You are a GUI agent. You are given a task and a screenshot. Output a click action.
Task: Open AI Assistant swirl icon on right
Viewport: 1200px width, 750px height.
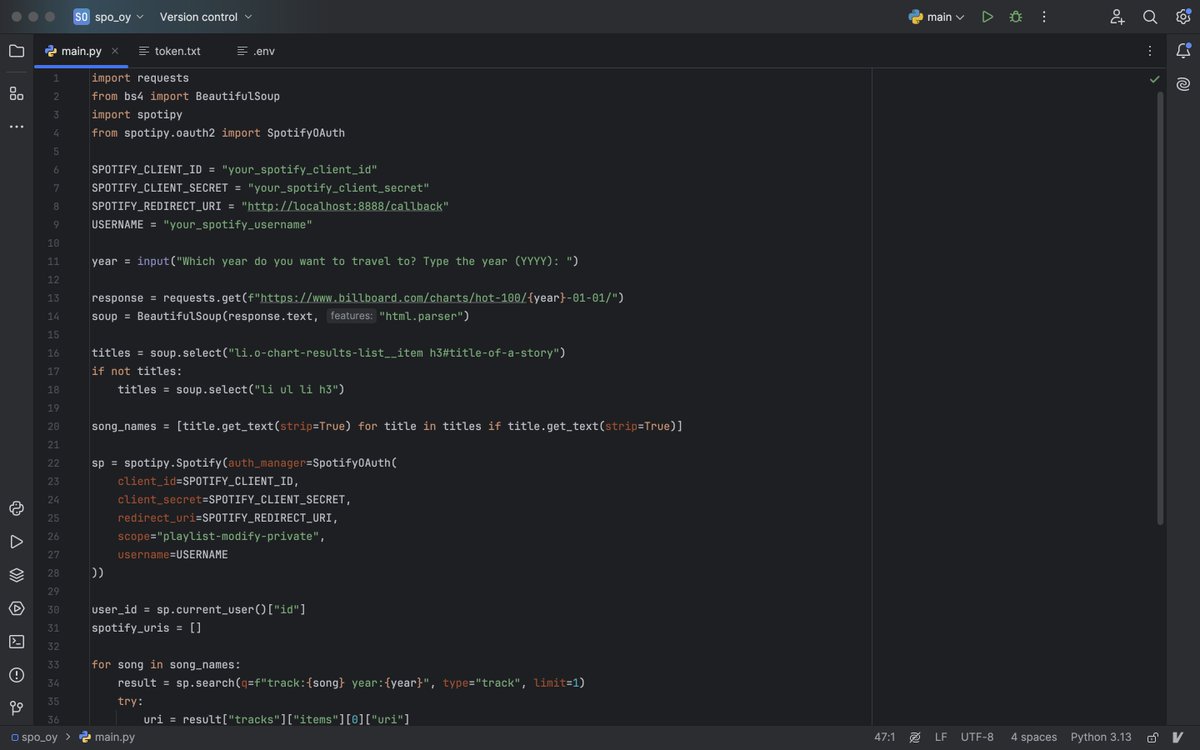click(1183, 84)
